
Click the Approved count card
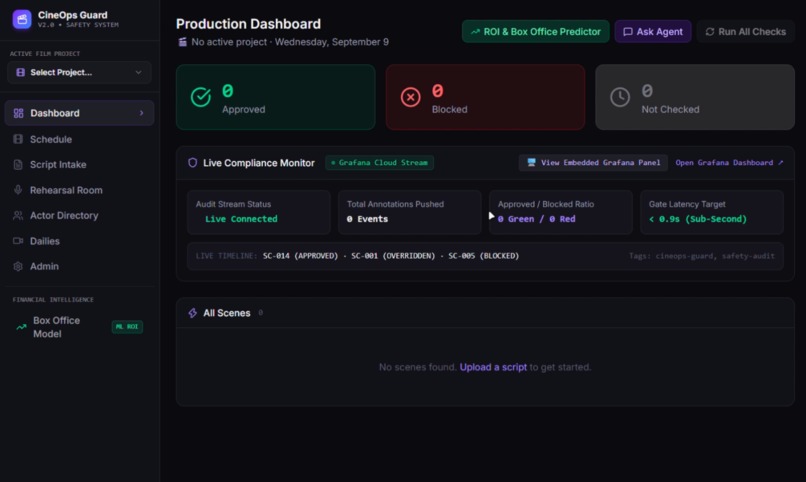[x=276, y=97]
